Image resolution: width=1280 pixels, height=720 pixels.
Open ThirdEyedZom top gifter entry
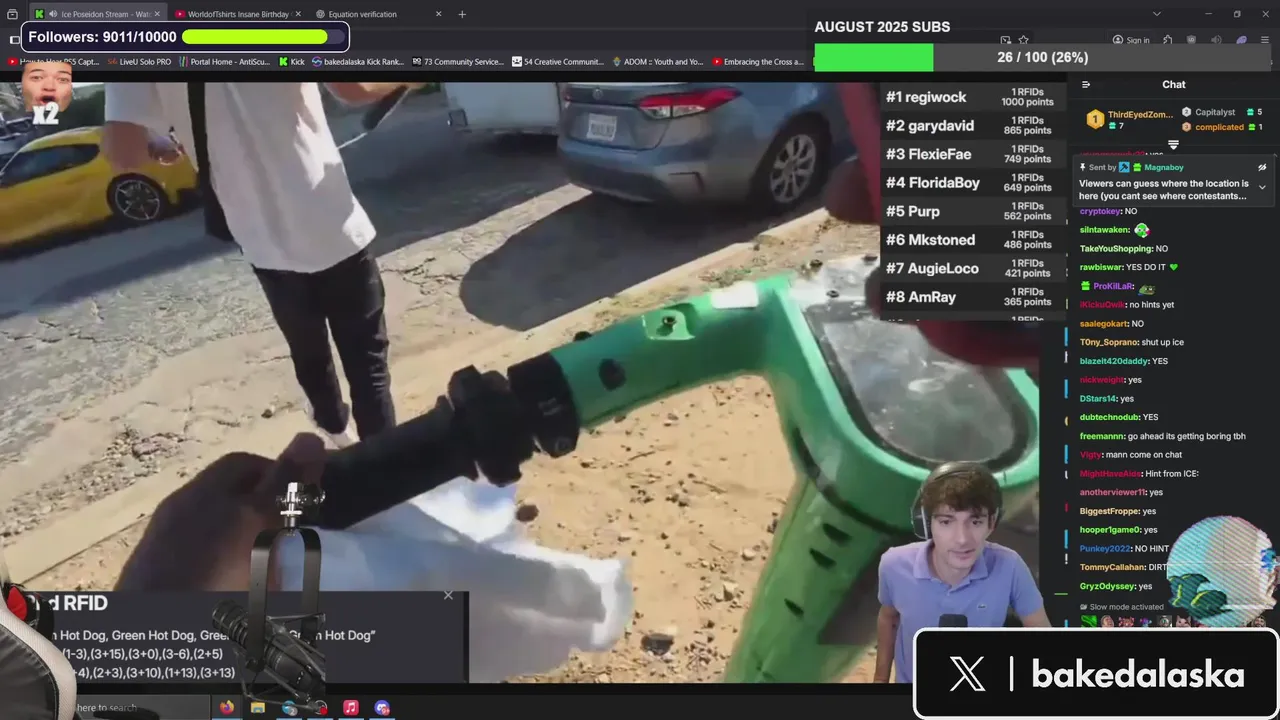click(x=1130, y=120)
